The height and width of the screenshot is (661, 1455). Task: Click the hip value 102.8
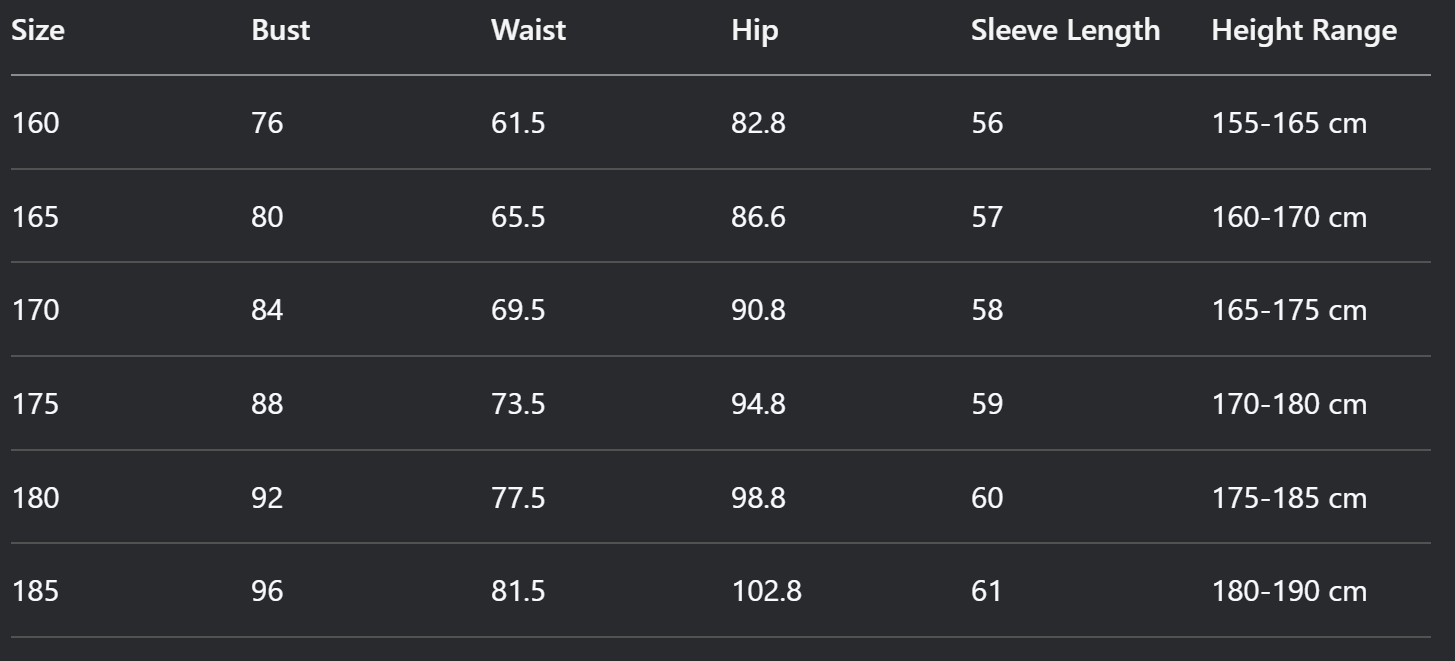pyautogui.click(x=766, y=591)
